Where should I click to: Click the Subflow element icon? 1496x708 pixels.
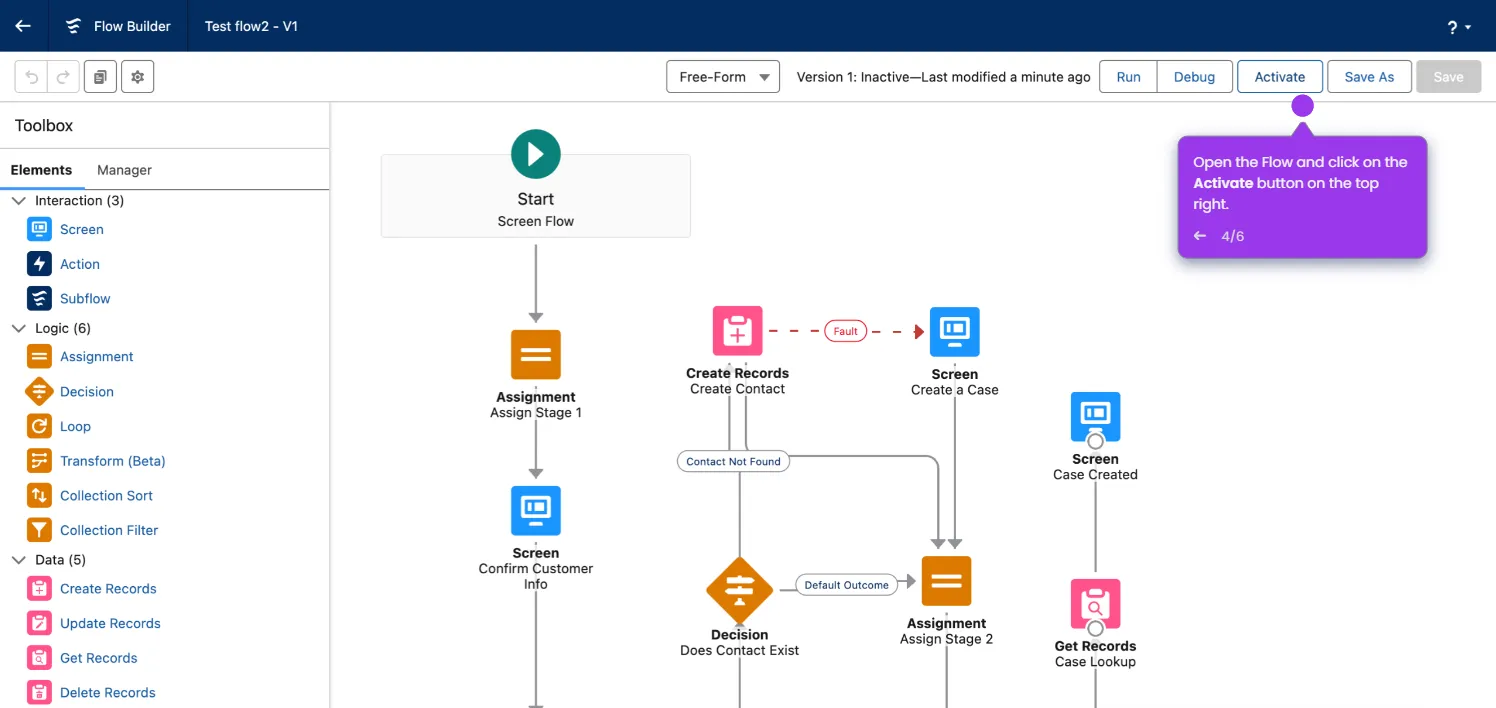click(39, 298)
